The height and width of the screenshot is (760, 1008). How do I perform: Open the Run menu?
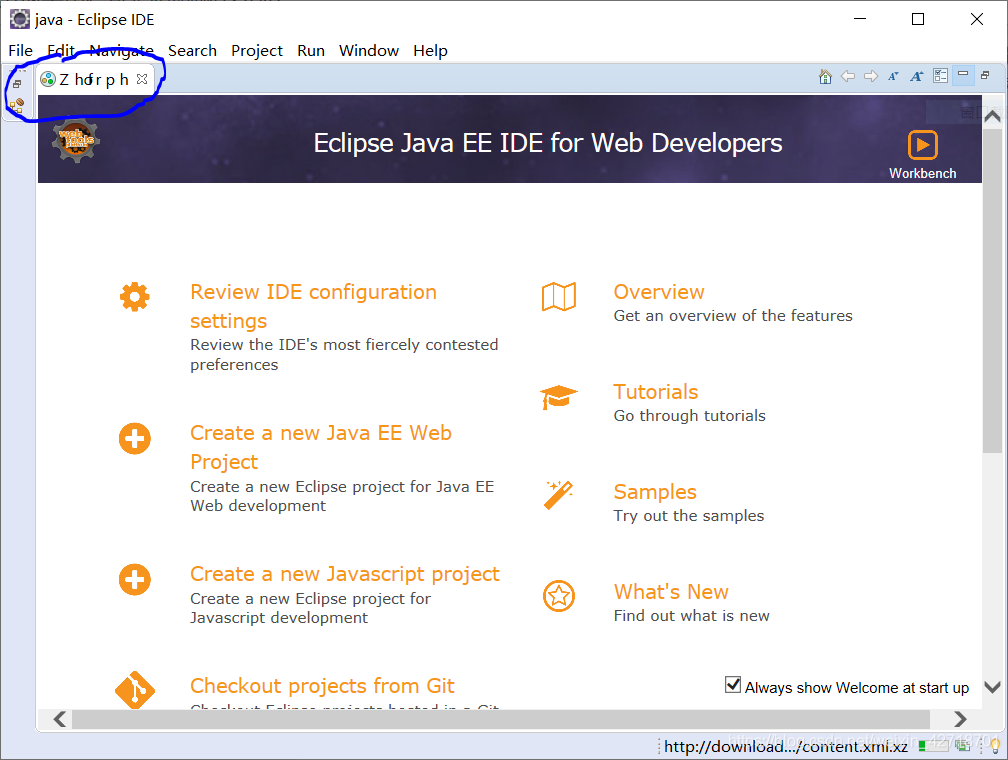pos(310,51)
